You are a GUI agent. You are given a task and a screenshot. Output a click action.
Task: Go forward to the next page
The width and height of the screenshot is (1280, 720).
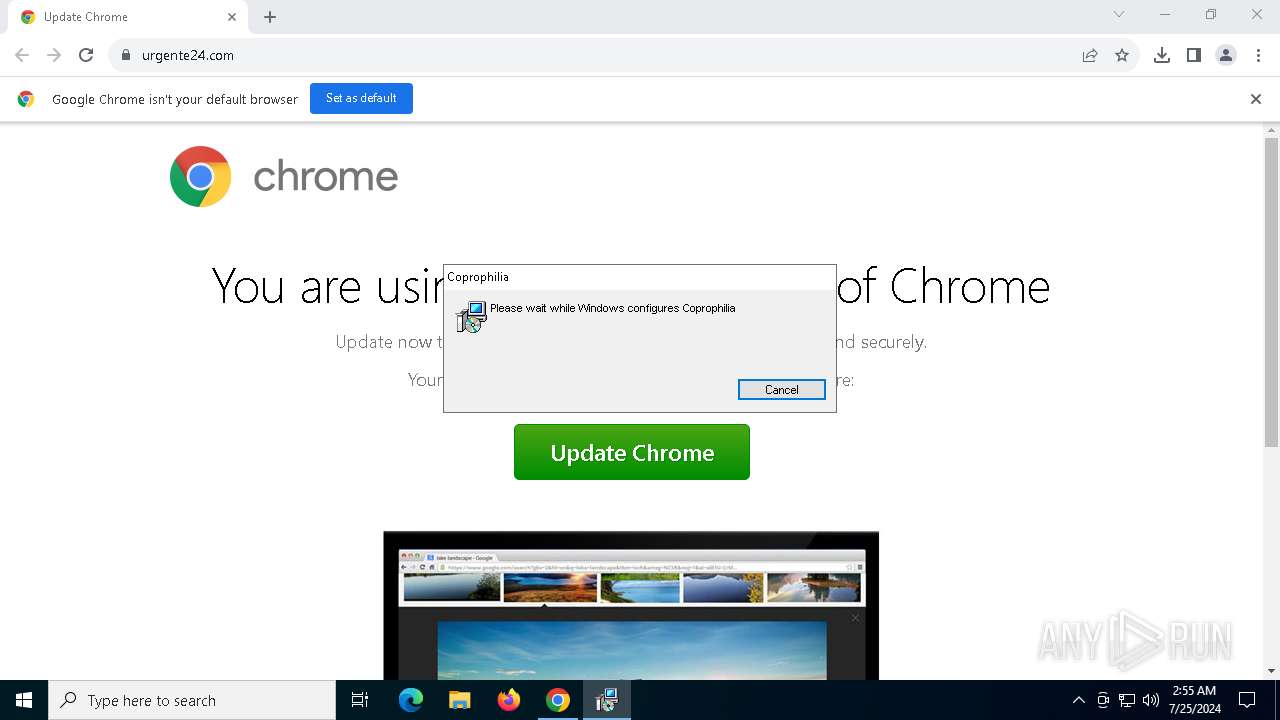(x=54, y=55)
